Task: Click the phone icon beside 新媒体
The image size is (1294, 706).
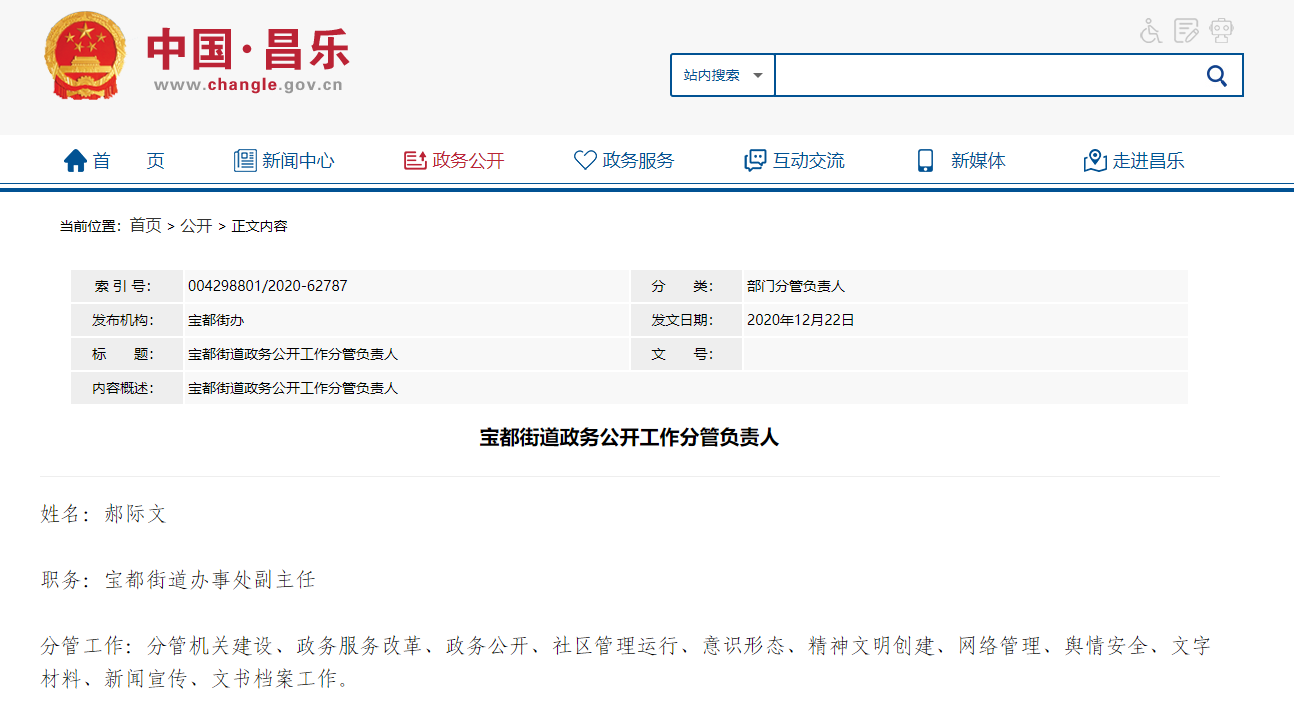Action: tap(925, 161)
